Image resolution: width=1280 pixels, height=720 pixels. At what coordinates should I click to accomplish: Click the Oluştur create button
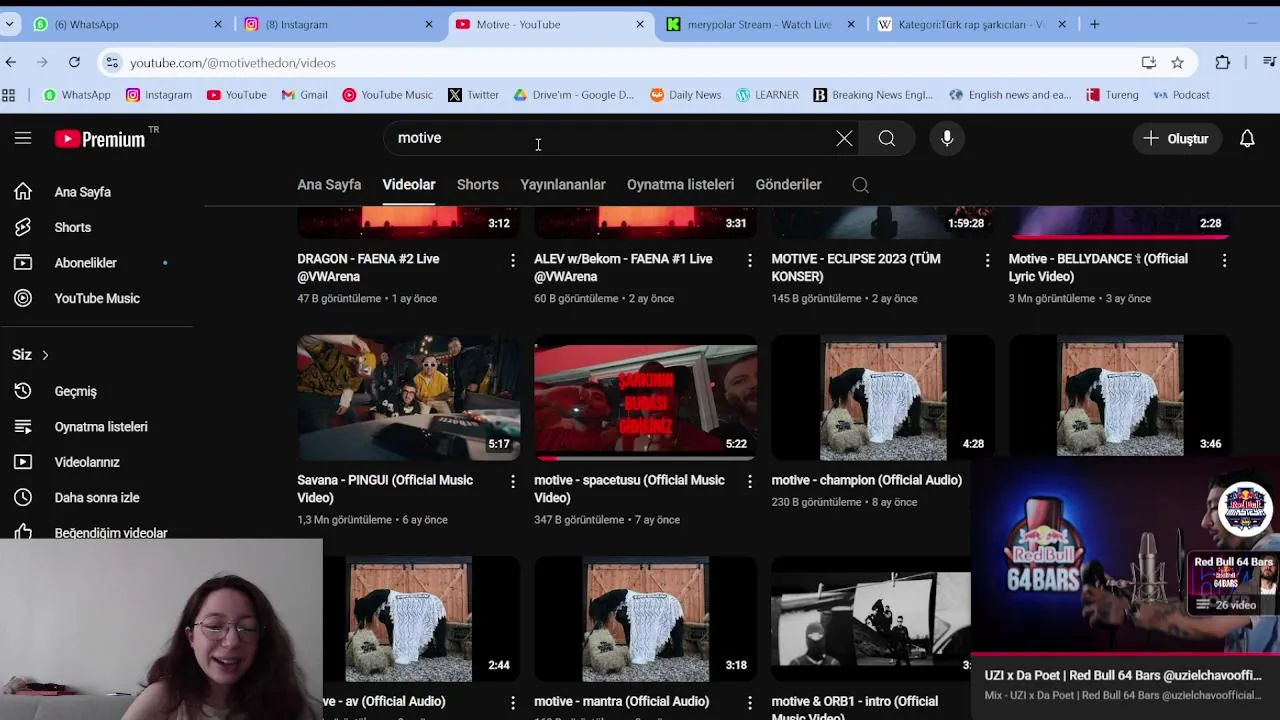click(1176, 139)
